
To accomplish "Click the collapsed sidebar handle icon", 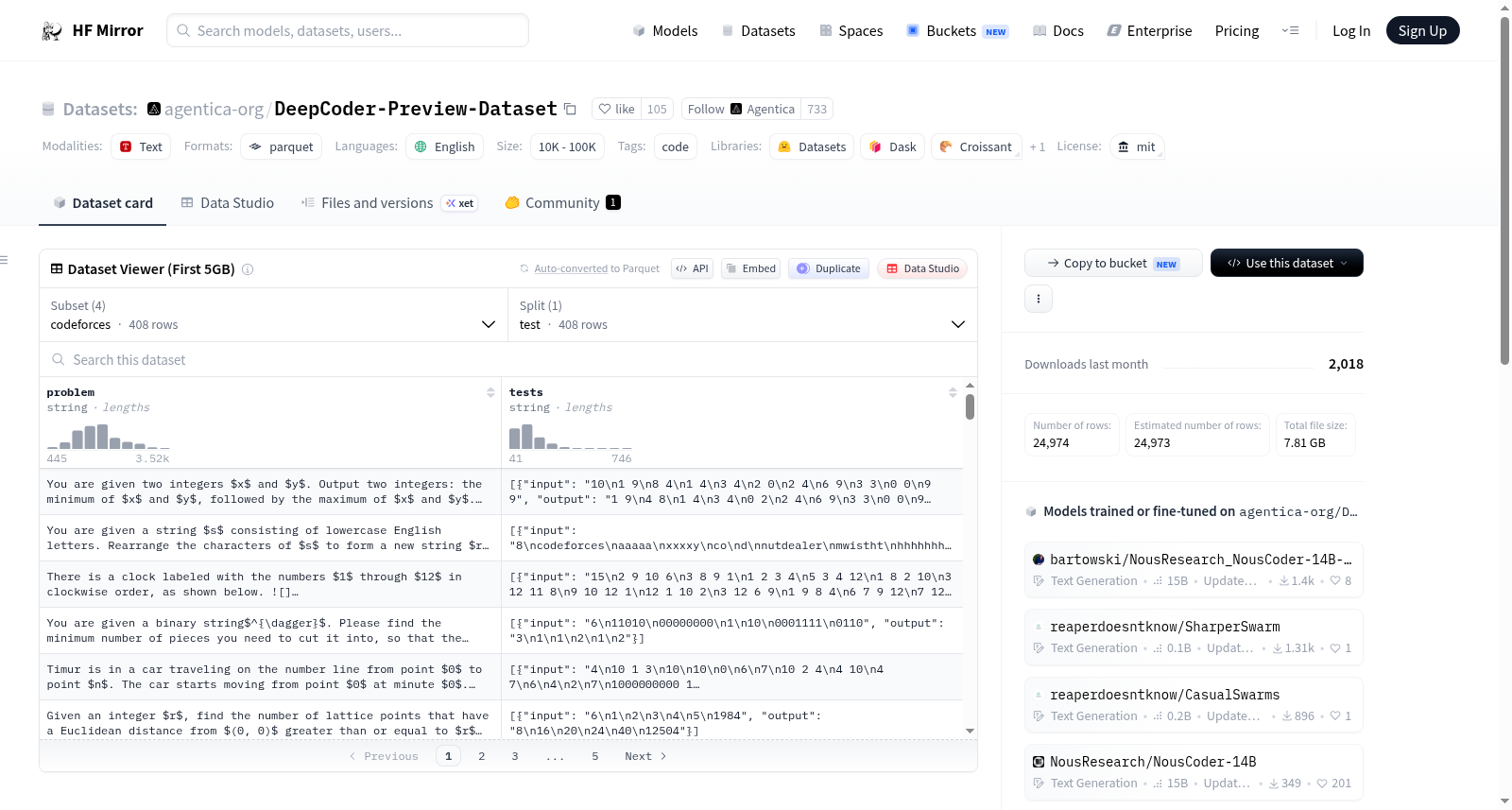I will (x=4, y=260).
